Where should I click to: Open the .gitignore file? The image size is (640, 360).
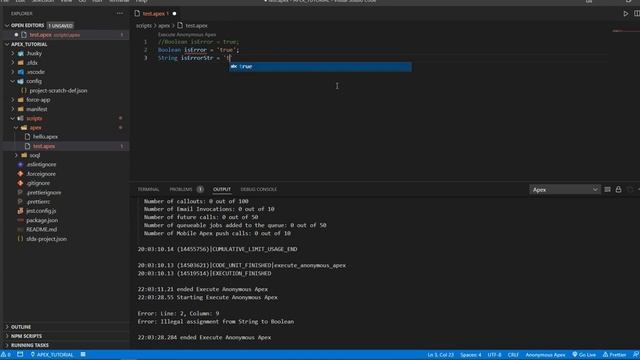(x=38, y=183)
